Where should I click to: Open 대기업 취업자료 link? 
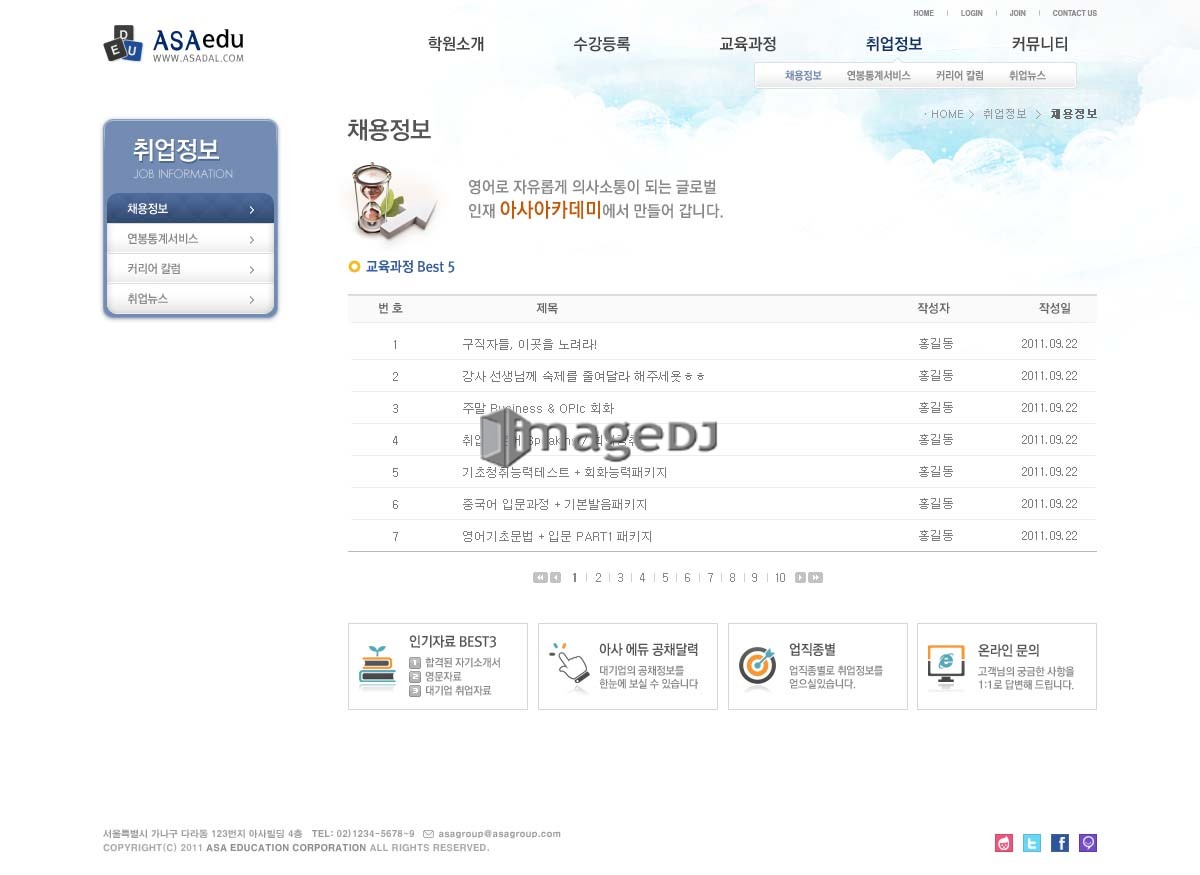(x=458, y=691)
